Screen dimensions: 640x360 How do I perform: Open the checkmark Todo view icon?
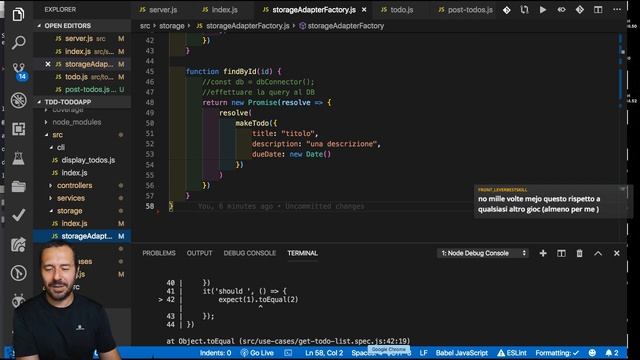(18, 215)
